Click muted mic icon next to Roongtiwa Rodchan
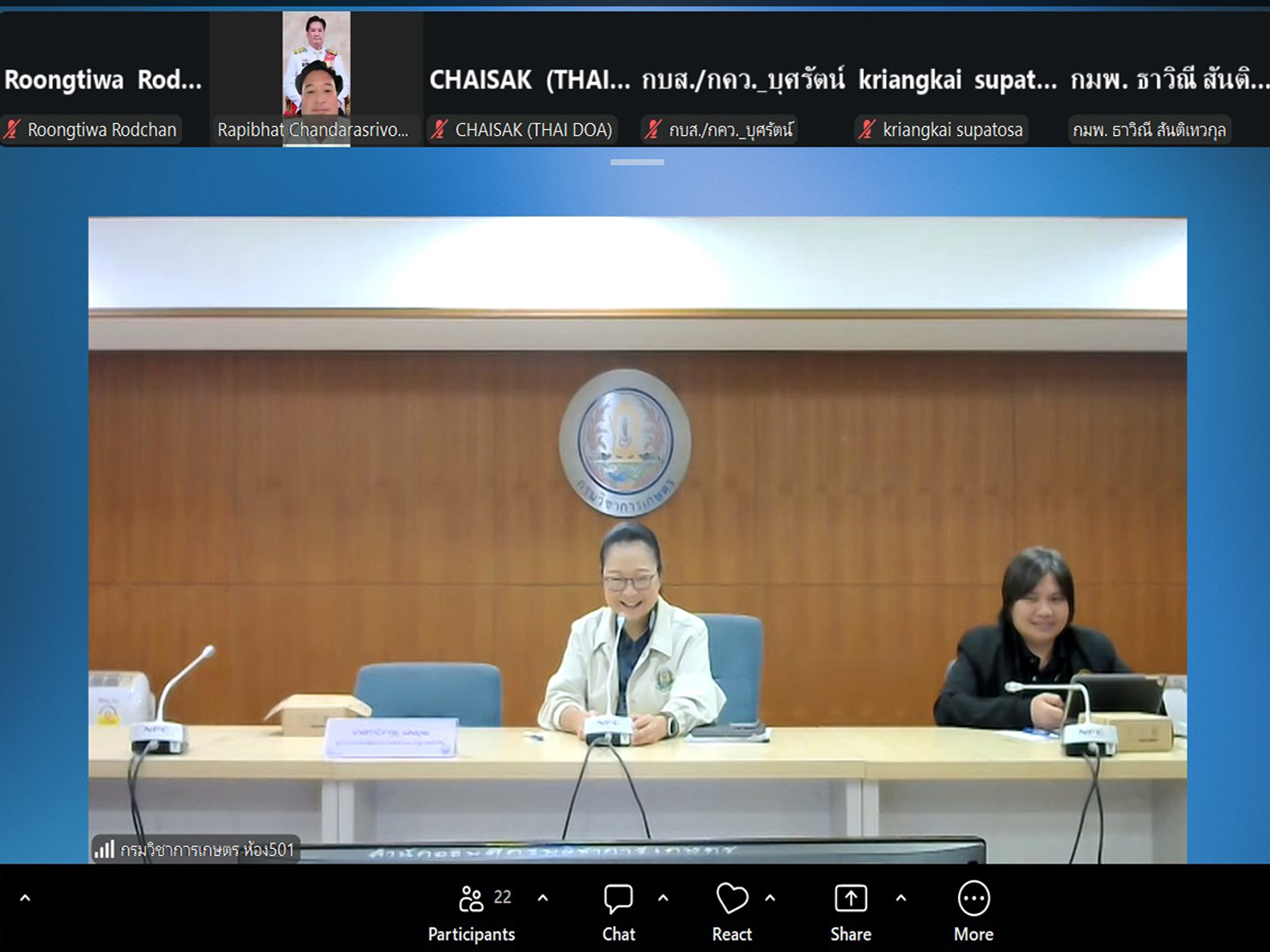Image resolution: width=1270 pixels, height=952 pixels. point(13,130)
